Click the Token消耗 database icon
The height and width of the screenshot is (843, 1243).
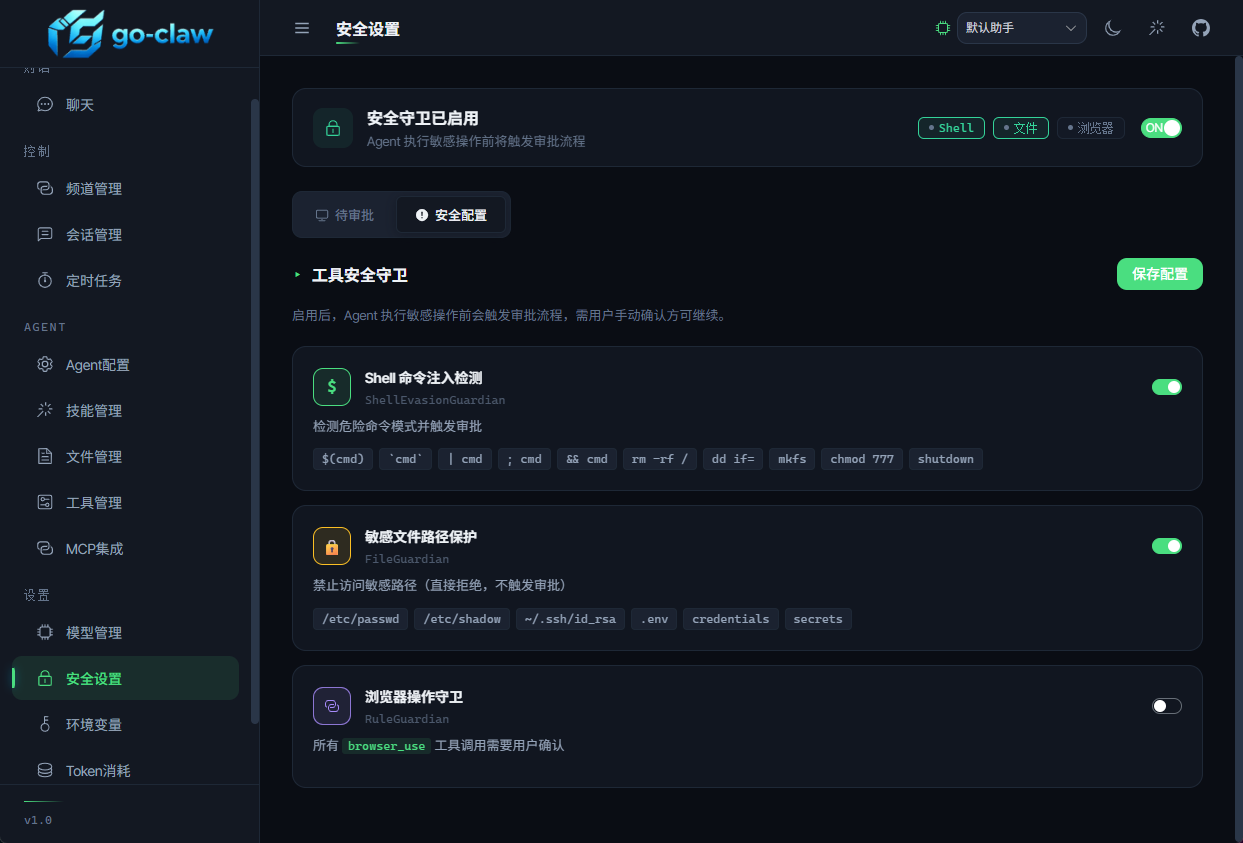pyautogui.click(x=45, y=770)
